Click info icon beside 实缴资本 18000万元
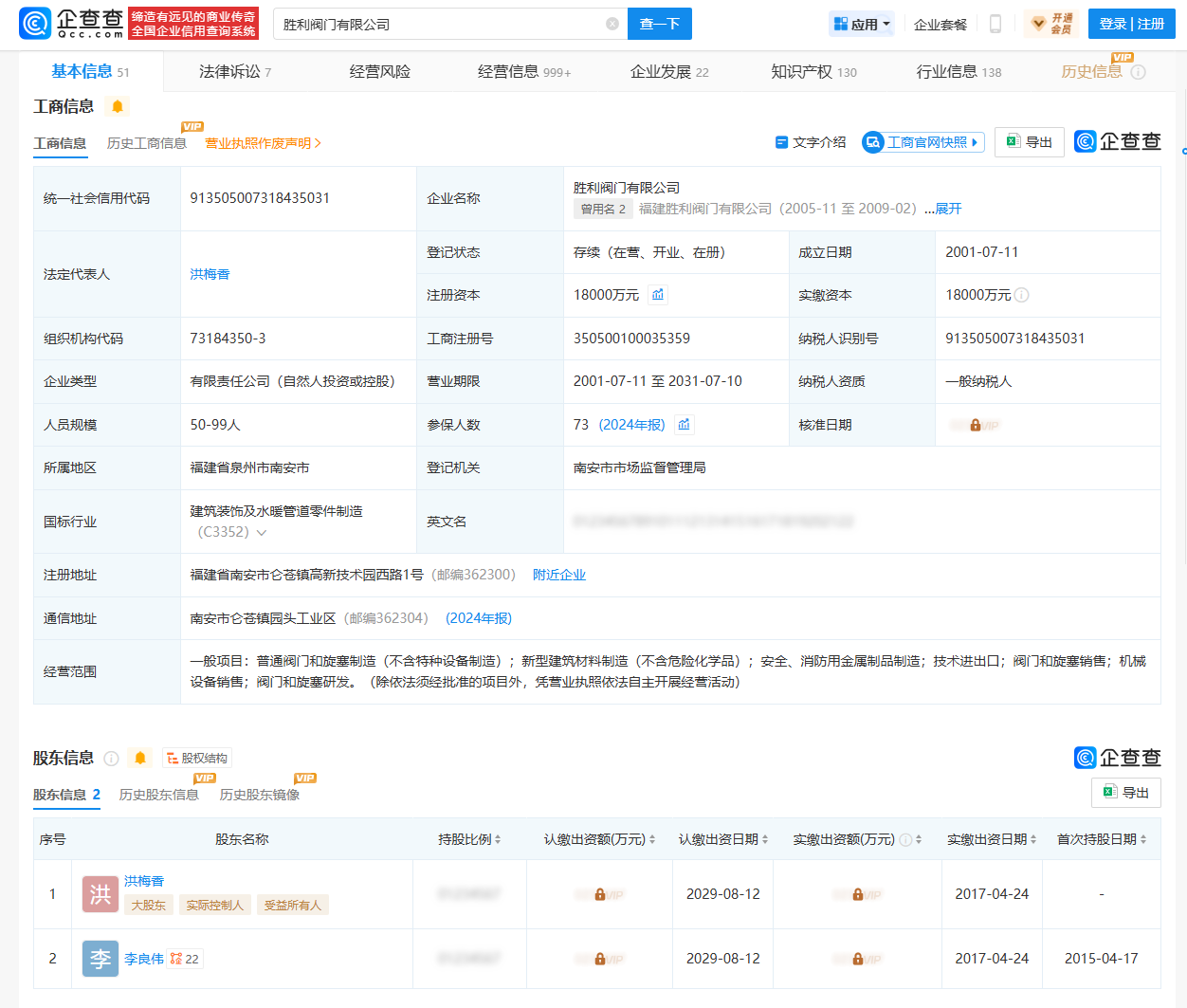This screenshot has height=1008, width=1187. (1021, 295)
